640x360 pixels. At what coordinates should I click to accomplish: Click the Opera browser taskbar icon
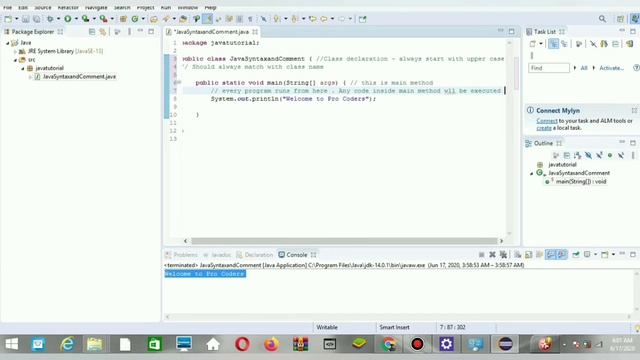[242, 344]
